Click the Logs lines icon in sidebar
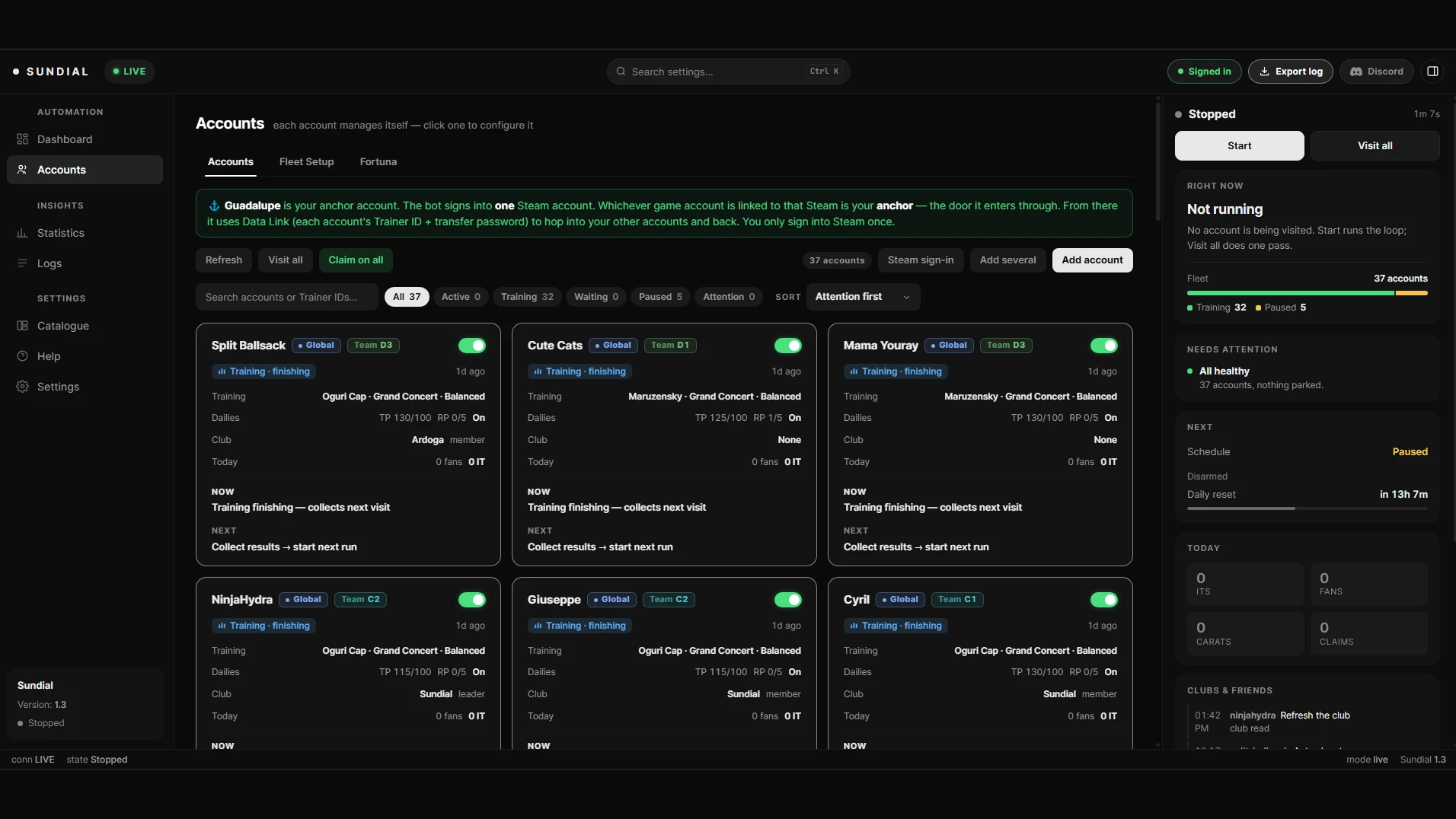The image size is (1456, 819). [22, 263]
